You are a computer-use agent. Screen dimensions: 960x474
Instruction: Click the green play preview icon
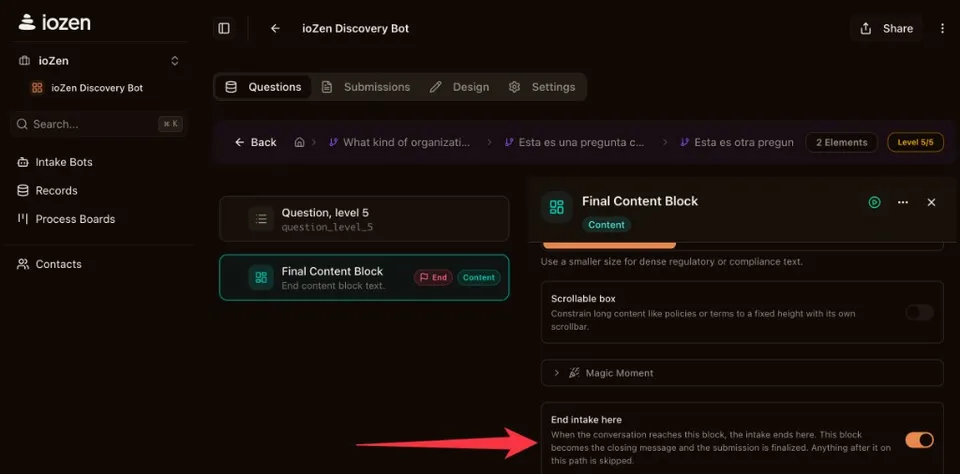(x=874, y=202)
